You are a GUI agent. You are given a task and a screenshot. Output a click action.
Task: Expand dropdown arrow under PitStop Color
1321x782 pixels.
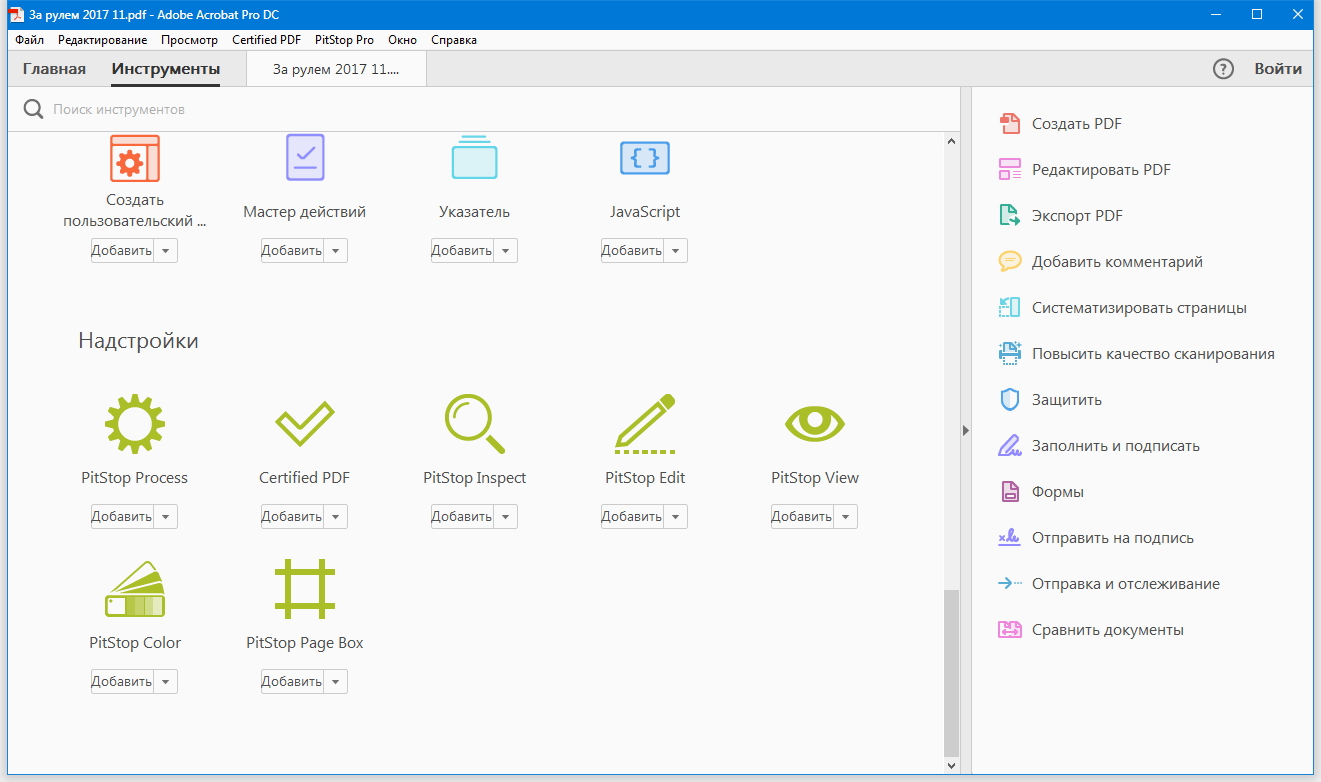pos(165,682)
